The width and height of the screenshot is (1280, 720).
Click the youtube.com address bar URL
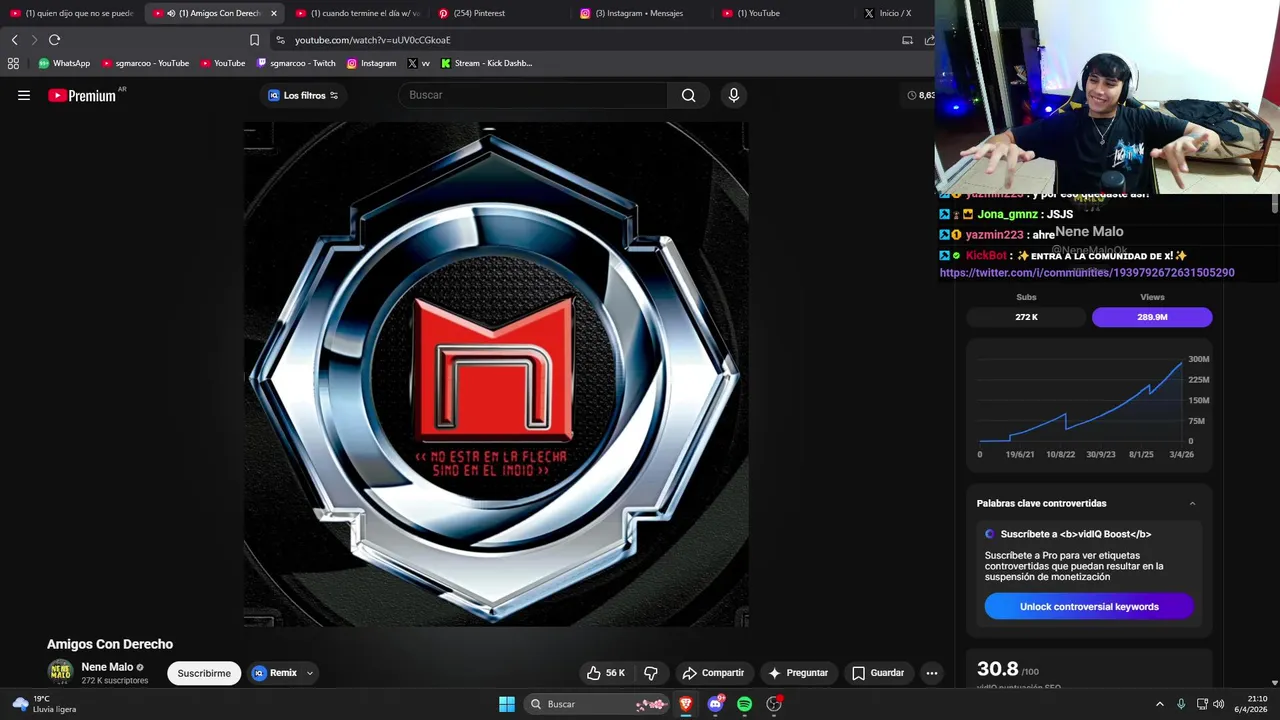[x=372, y=40]
